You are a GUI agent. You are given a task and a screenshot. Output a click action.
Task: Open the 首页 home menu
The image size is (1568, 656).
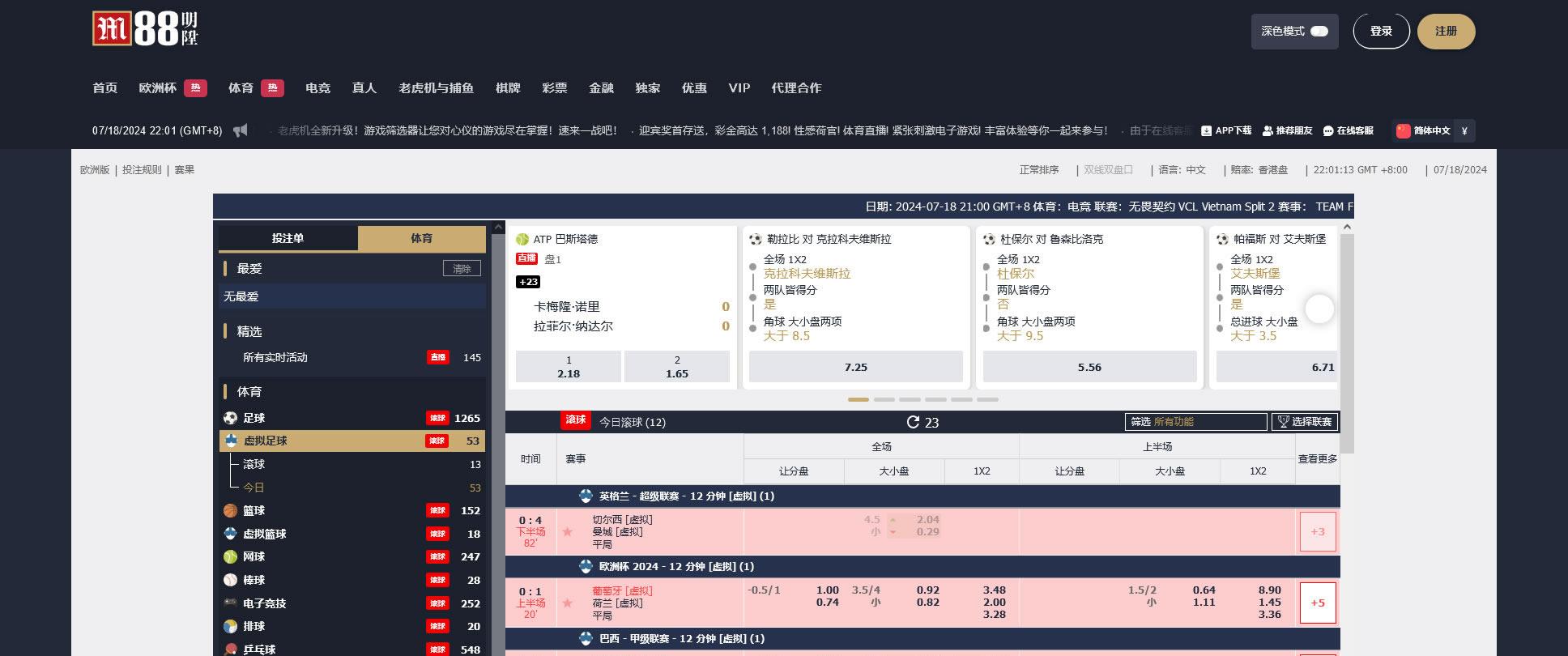(x=105, y=88)
